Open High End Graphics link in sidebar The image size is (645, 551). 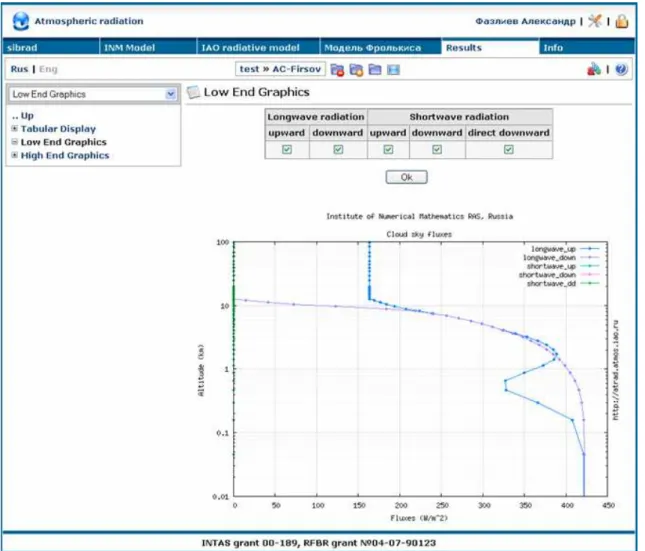click(65, 156)
